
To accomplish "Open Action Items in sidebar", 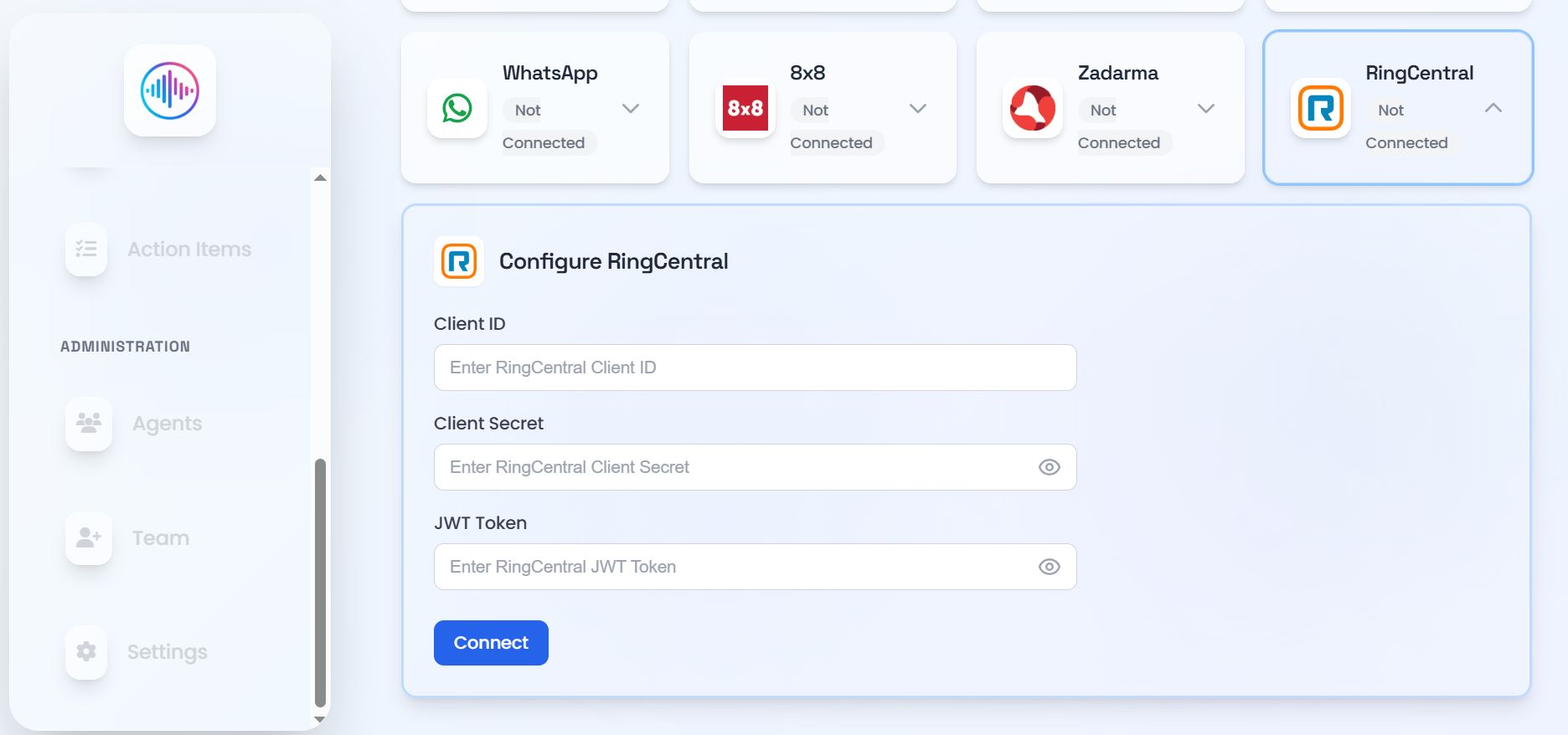I will click(189, 249).
